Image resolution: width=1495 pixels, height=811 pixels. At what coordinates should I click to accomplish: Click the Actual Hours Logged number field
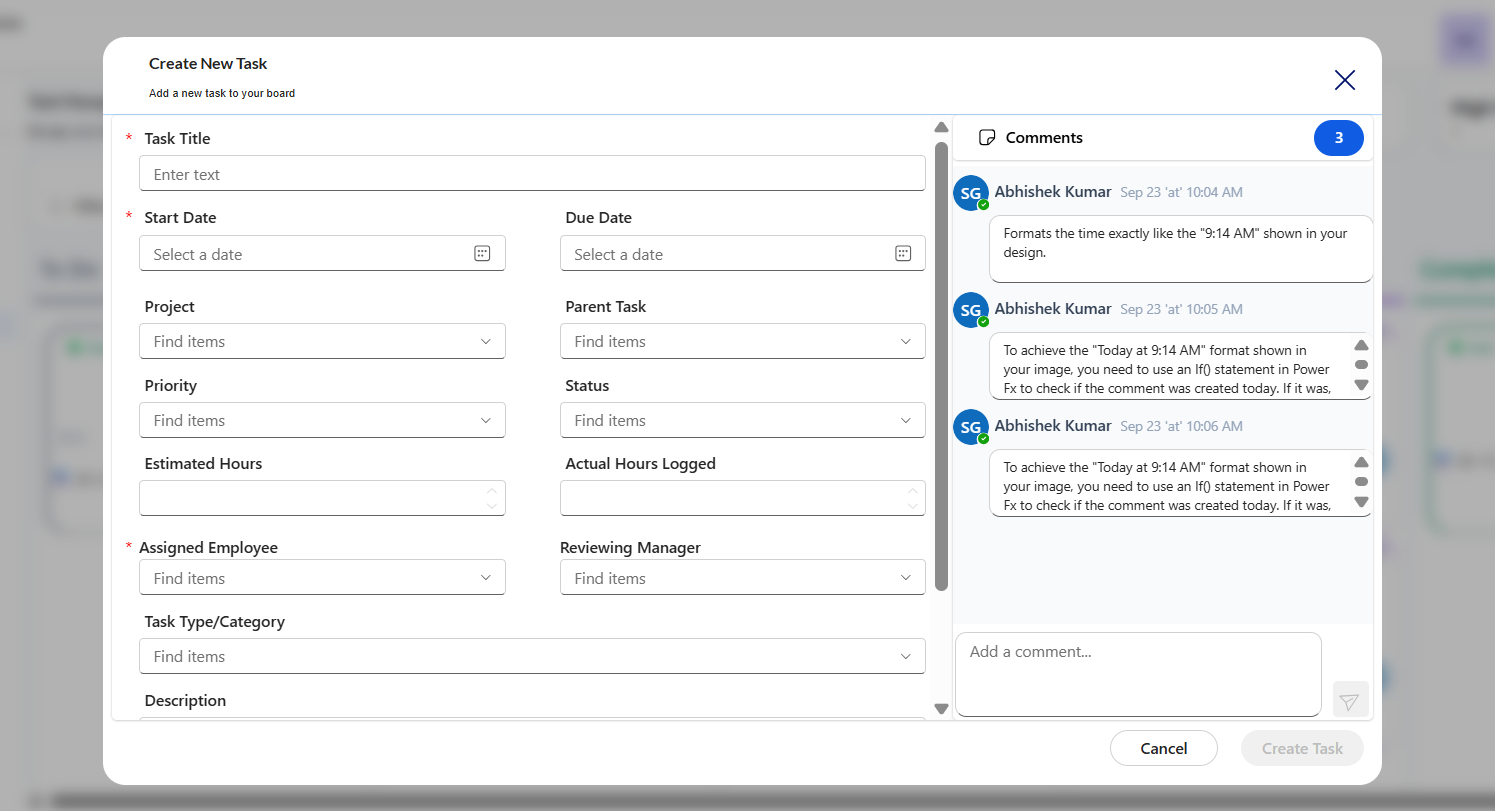point(743,498)
